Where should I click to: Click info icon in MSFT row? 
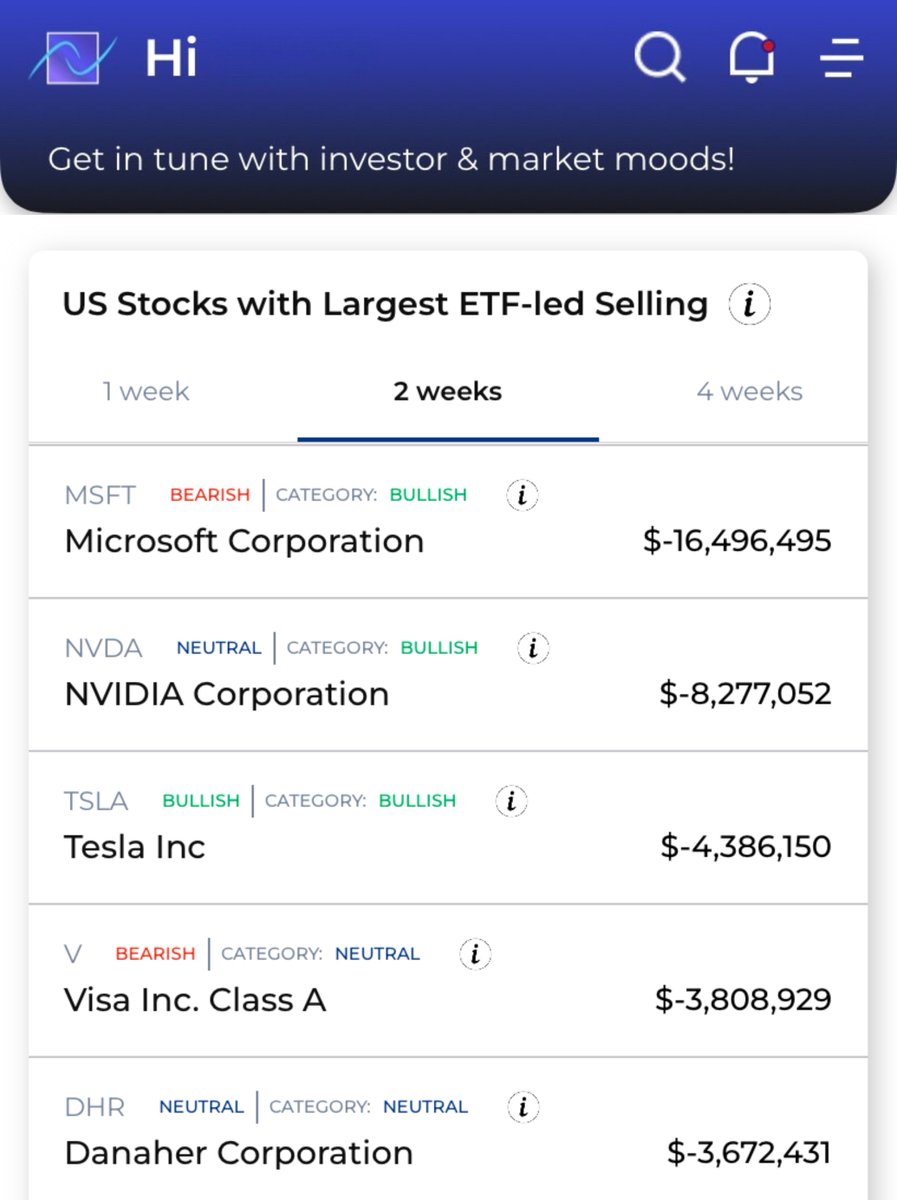click(x=522, y=495)
